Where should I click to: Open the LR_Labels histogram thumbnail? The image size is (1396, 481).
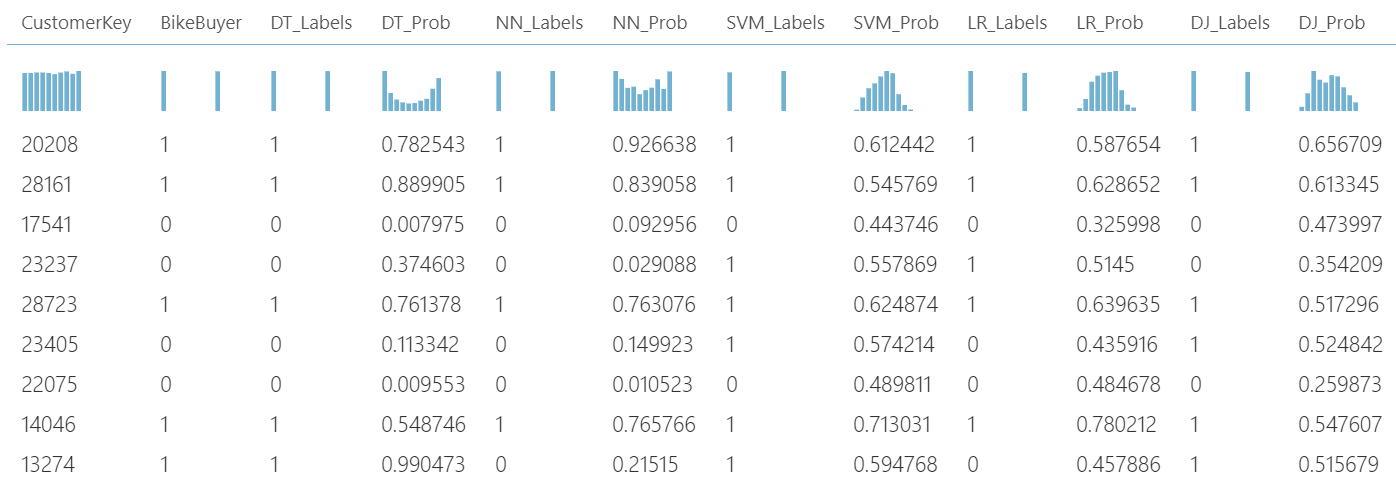[997, 91]
